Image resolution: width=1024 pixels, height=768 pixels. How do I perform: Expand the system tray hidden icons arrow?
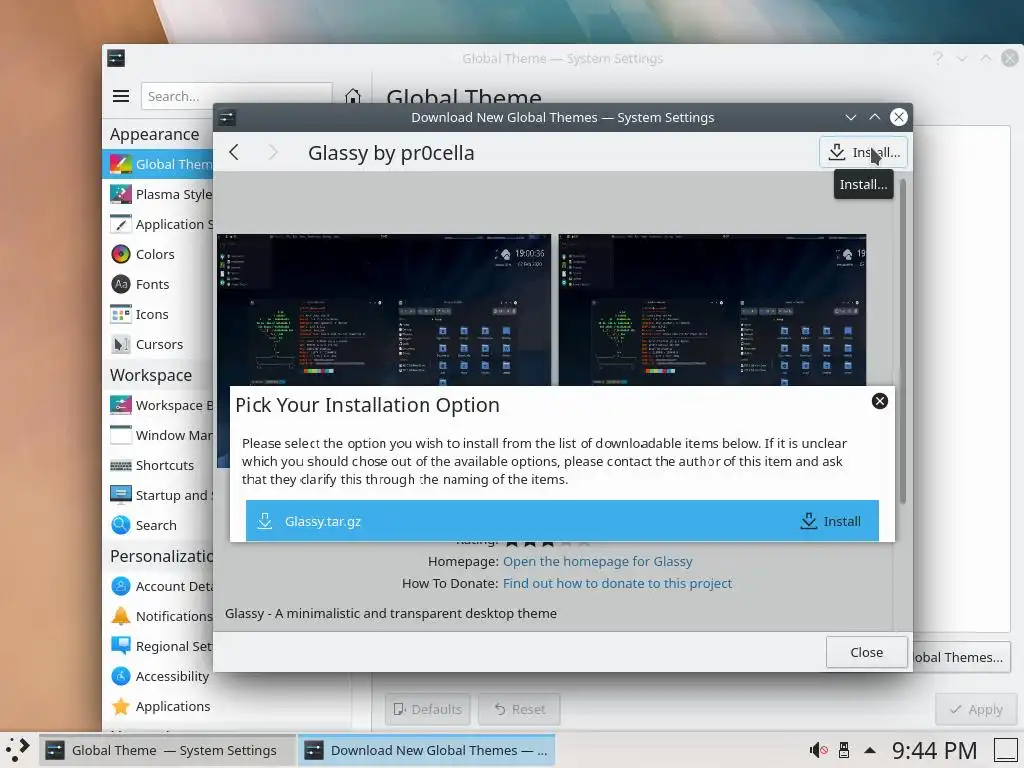[x=870, y=750]
